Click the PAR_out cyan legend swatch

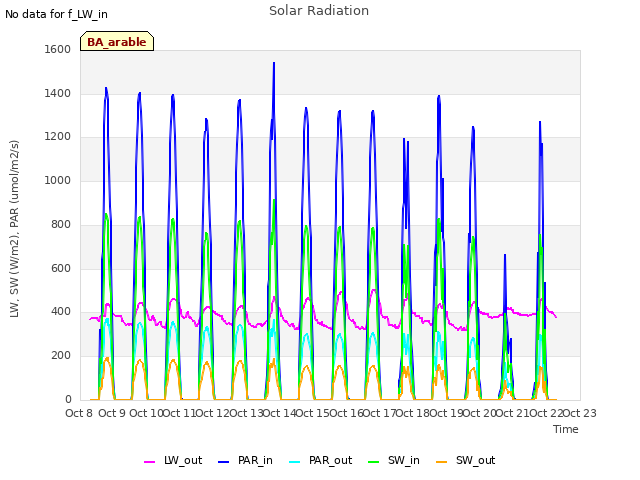[x=294, y=462]
